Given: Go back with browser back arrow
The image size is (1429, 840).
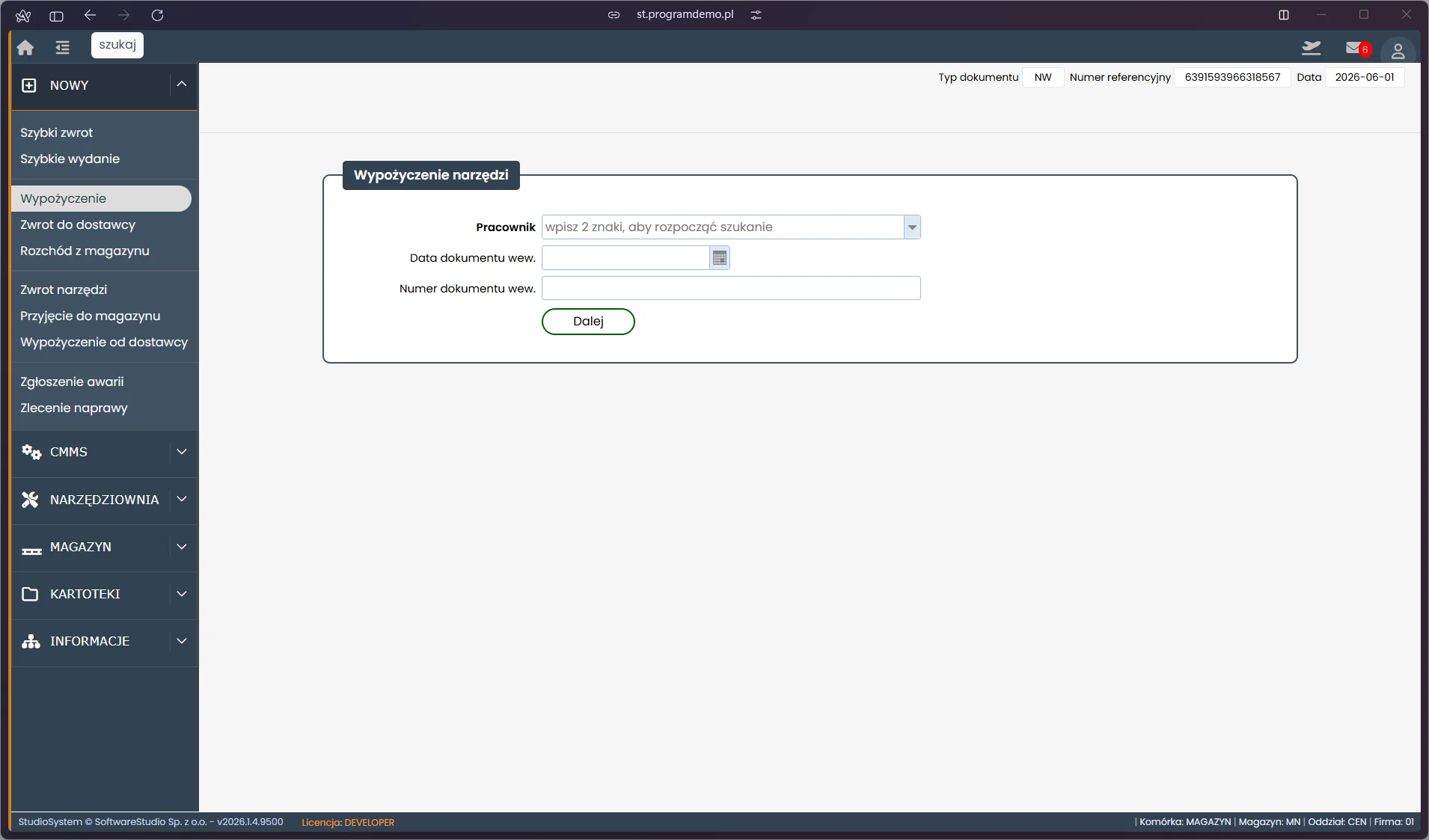Looking at the screenshot, I should (91, 15).
